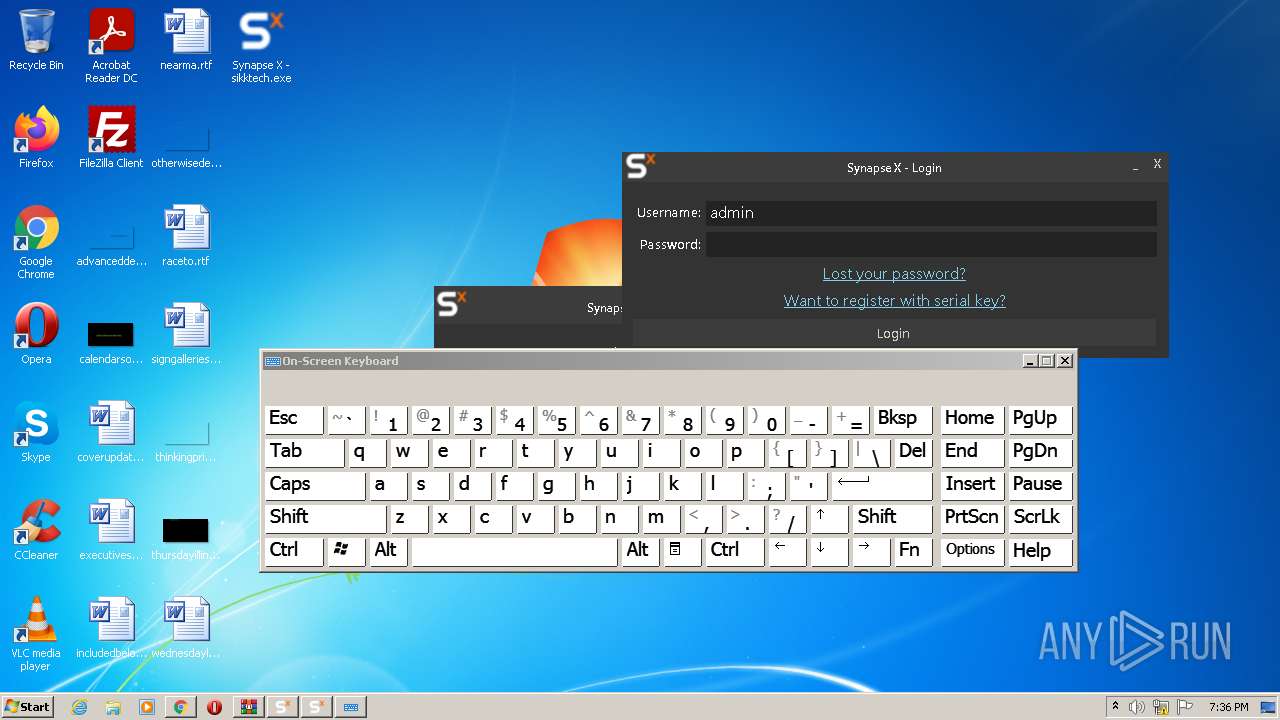Screen dimensions: 1280x720
Task: Toggle the left Shift key
Action: (x=325, y=518)
